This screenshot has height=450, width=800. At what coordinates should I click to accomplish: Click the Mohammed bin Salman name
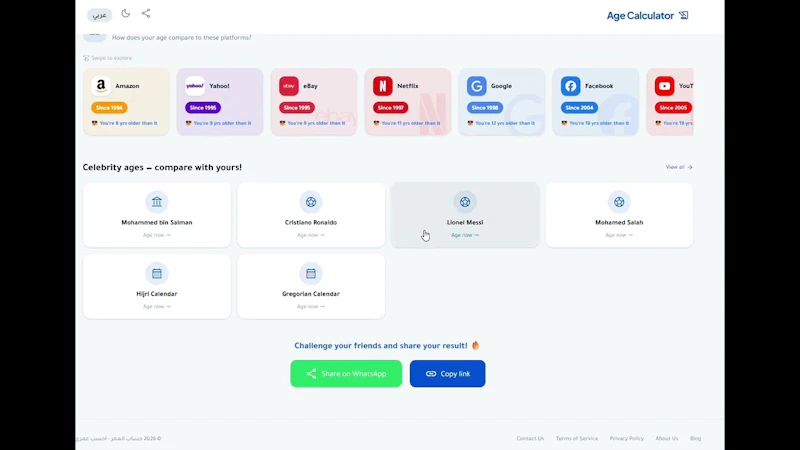(157, 222)
